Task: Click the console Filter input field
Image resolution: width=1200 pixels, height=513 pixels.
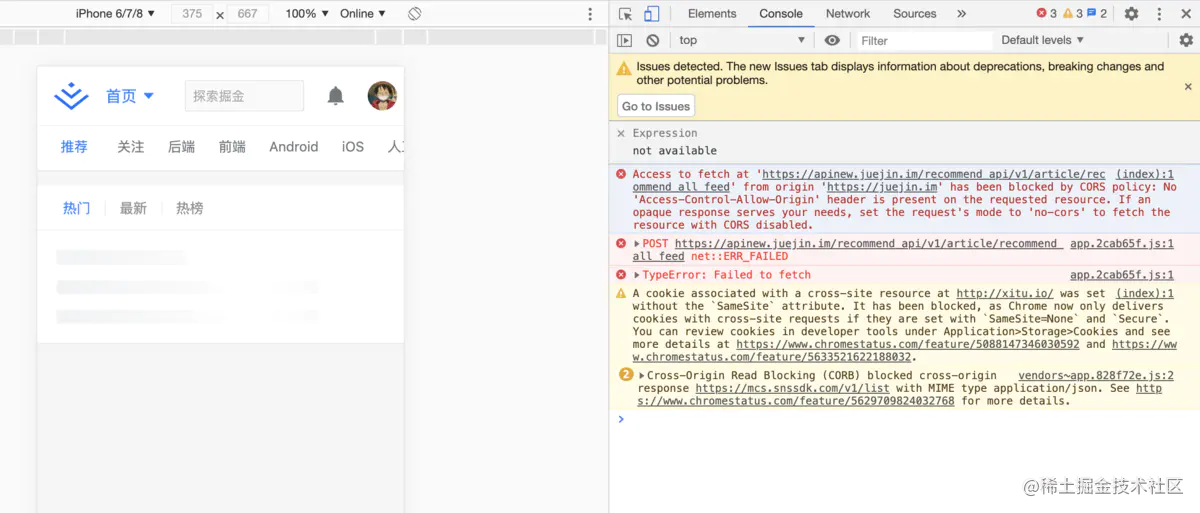Action: (x=924, y=40)
